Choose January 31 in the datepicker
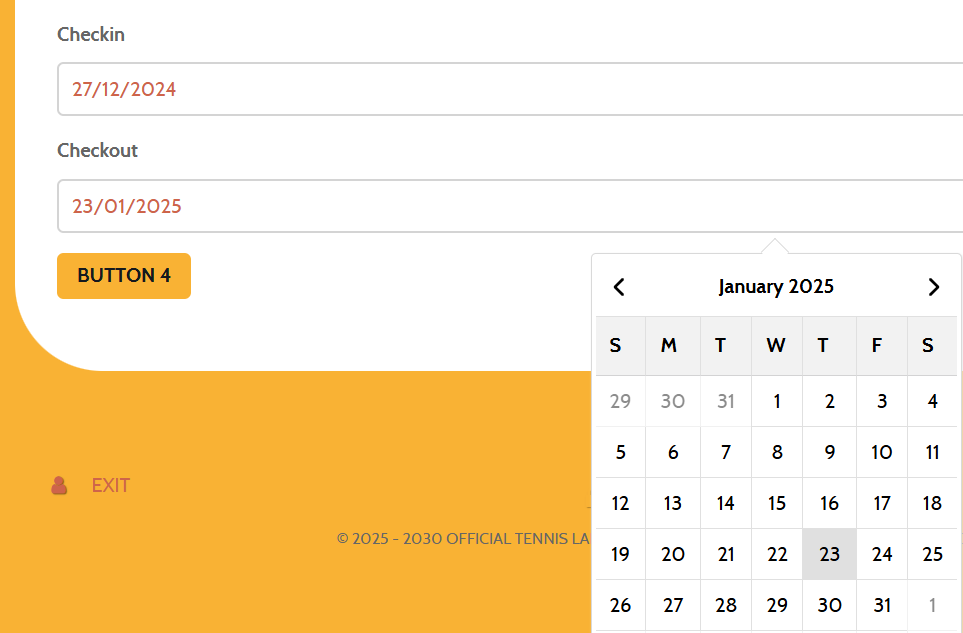Screen dimensions: 963x633 coord(882,605)
